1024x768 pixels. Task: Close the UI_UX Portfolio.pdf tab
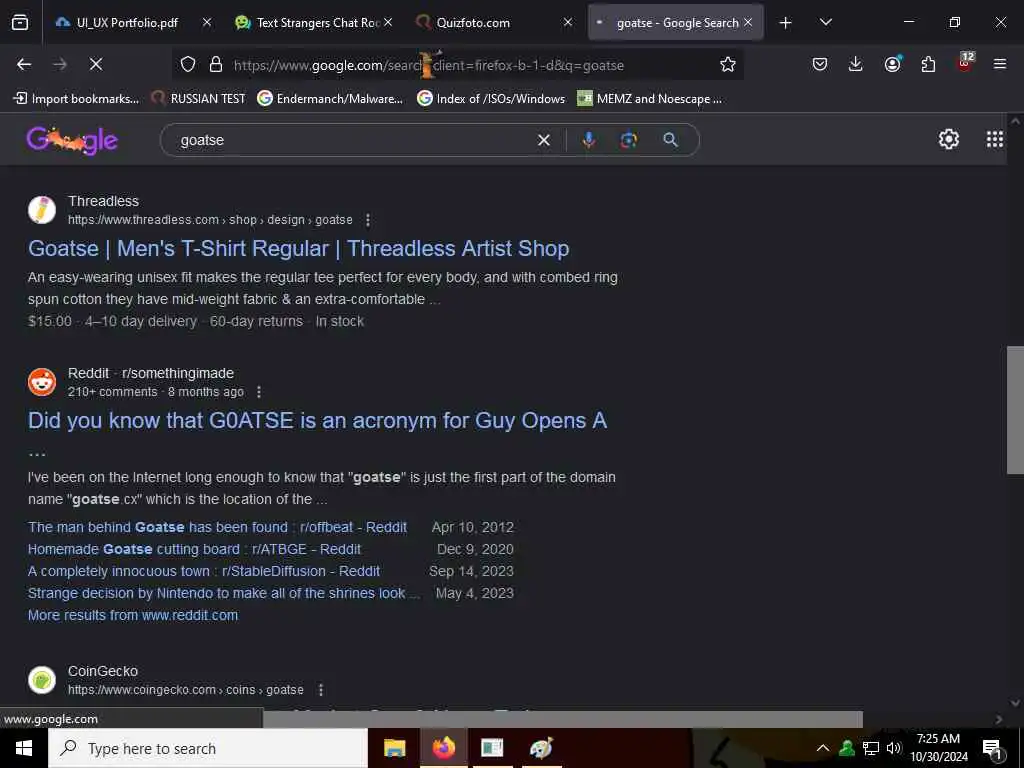207,22
